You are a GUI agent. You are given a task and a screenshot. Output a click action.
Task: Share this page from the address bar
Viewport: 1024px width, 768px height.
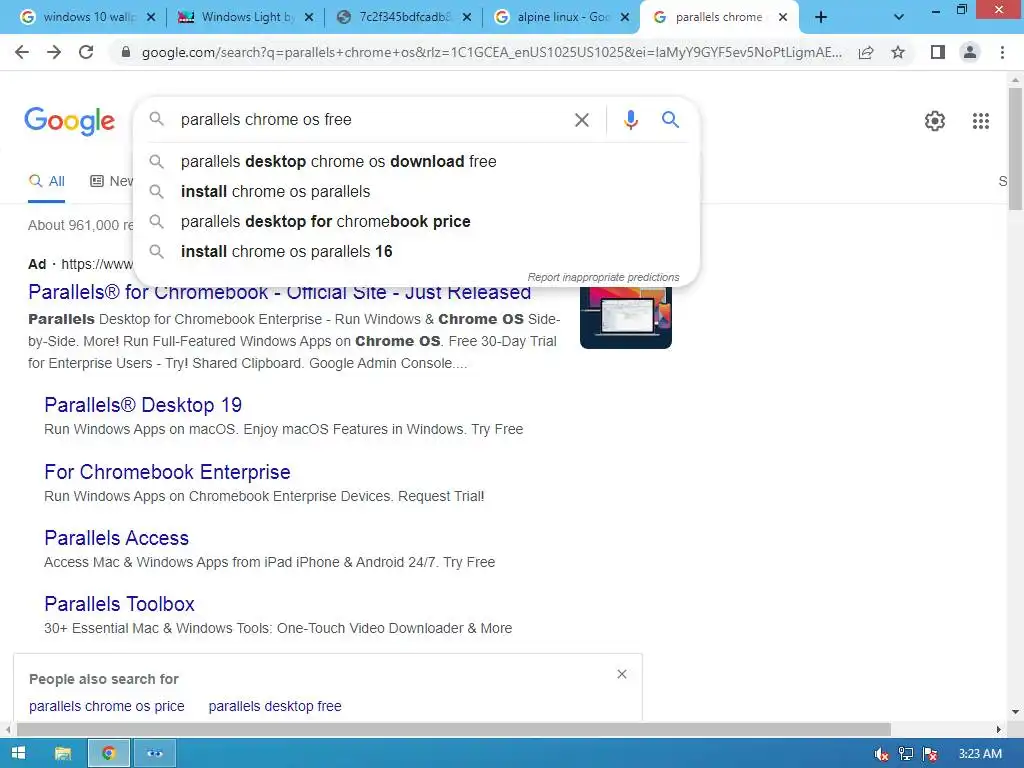pos(866,52)
